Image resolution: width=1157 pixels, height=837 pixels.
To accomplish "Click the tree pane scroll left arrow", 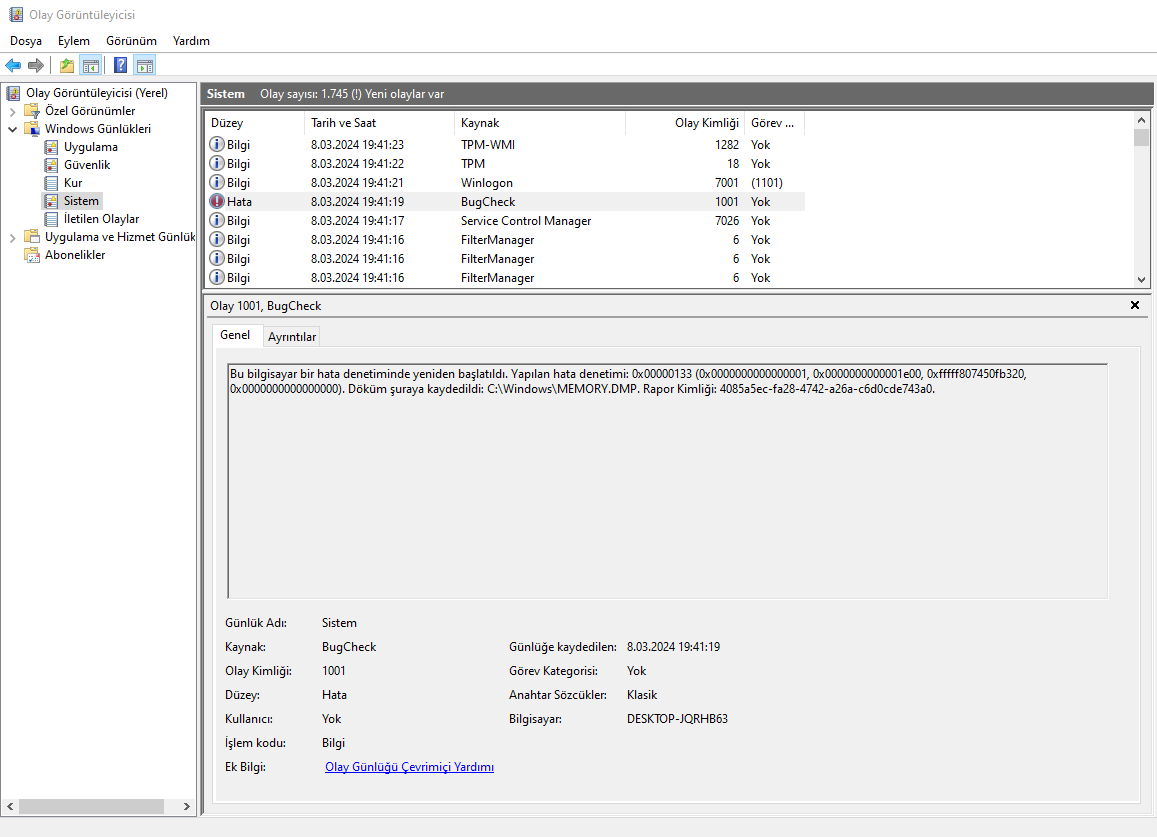I will coord(10,807).
